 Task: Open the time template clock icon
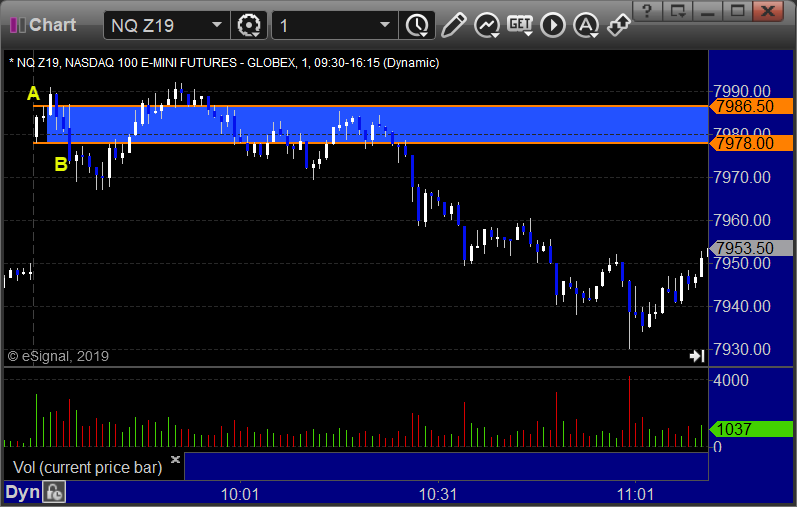[417, 25]
